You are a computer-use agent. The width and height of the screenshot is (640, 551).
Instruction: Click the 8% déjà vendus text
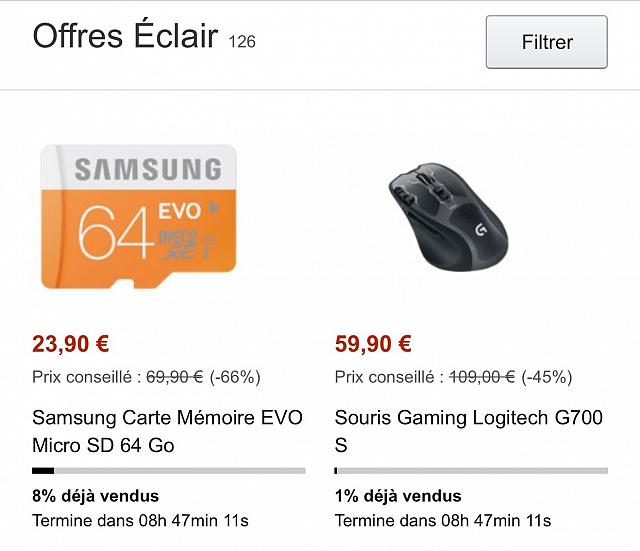click(95, 496)
